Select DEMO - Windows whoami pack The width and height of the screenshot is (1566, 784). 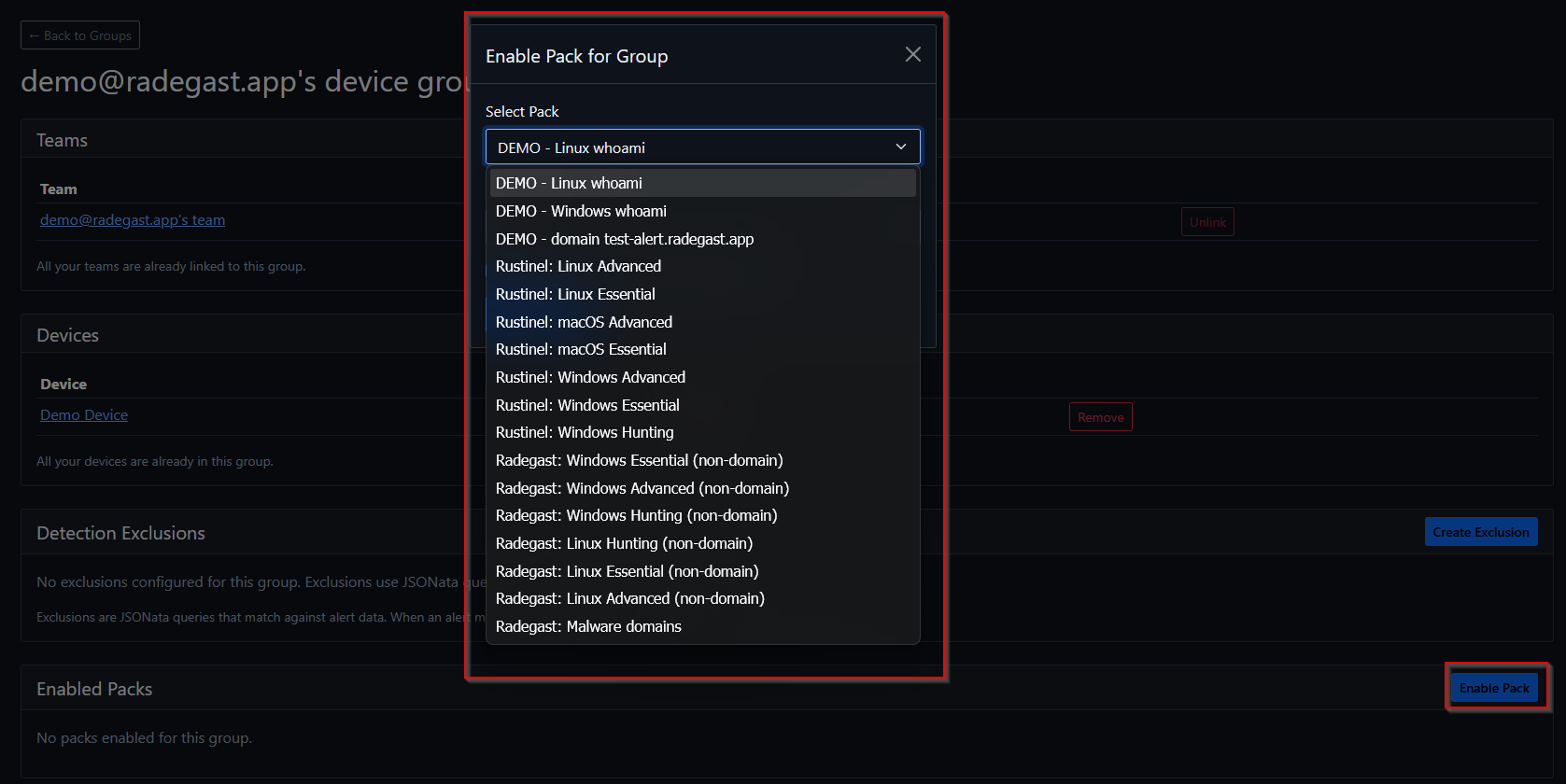(x=703, y=211)
